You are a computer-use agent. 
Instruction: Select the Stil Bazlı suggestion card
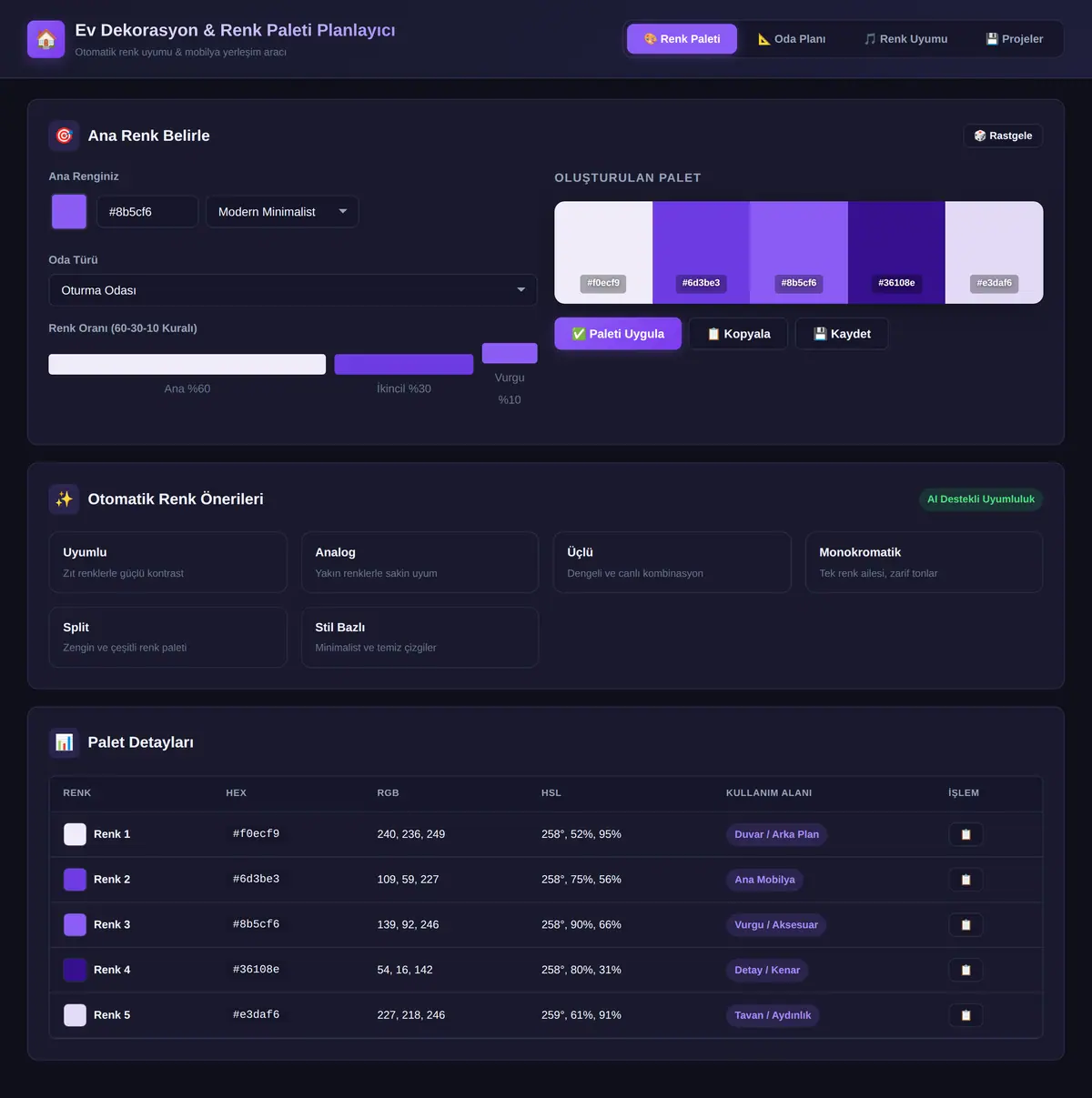420,637
